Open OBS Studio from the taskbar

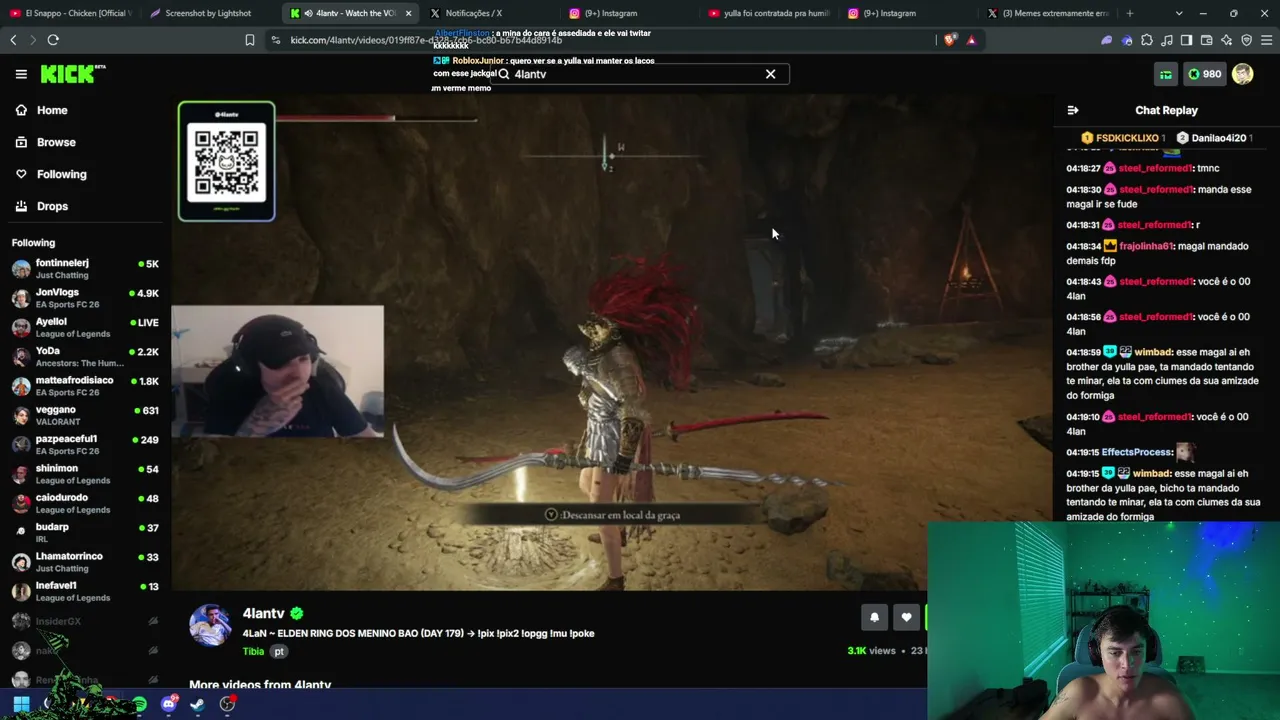[227, 704]
